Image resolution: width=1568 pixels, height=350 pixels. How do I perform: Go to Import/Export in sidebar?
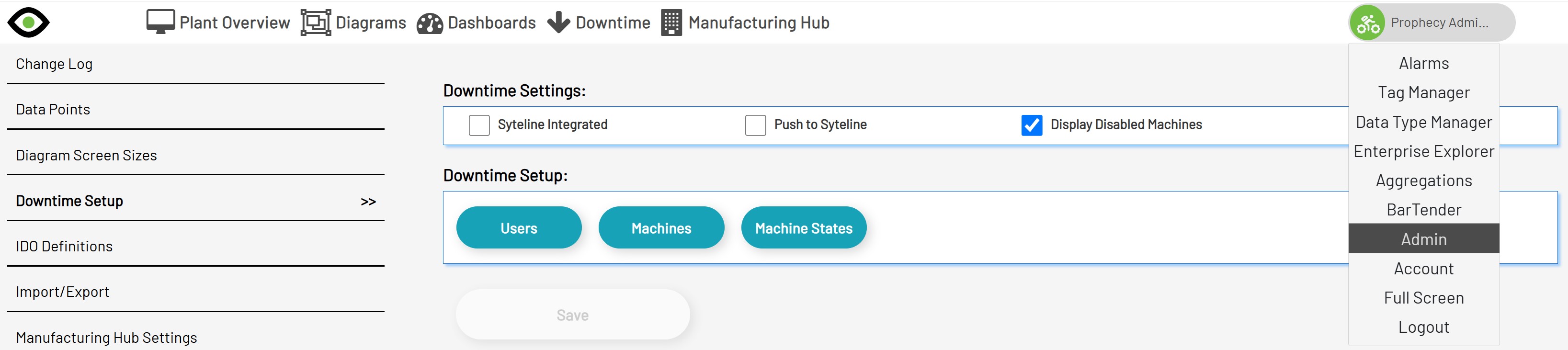click(x=63, y=292)
